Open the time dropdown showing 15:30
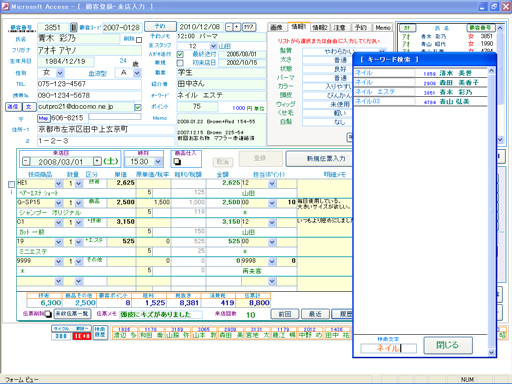512x384 pixels. 158,162
